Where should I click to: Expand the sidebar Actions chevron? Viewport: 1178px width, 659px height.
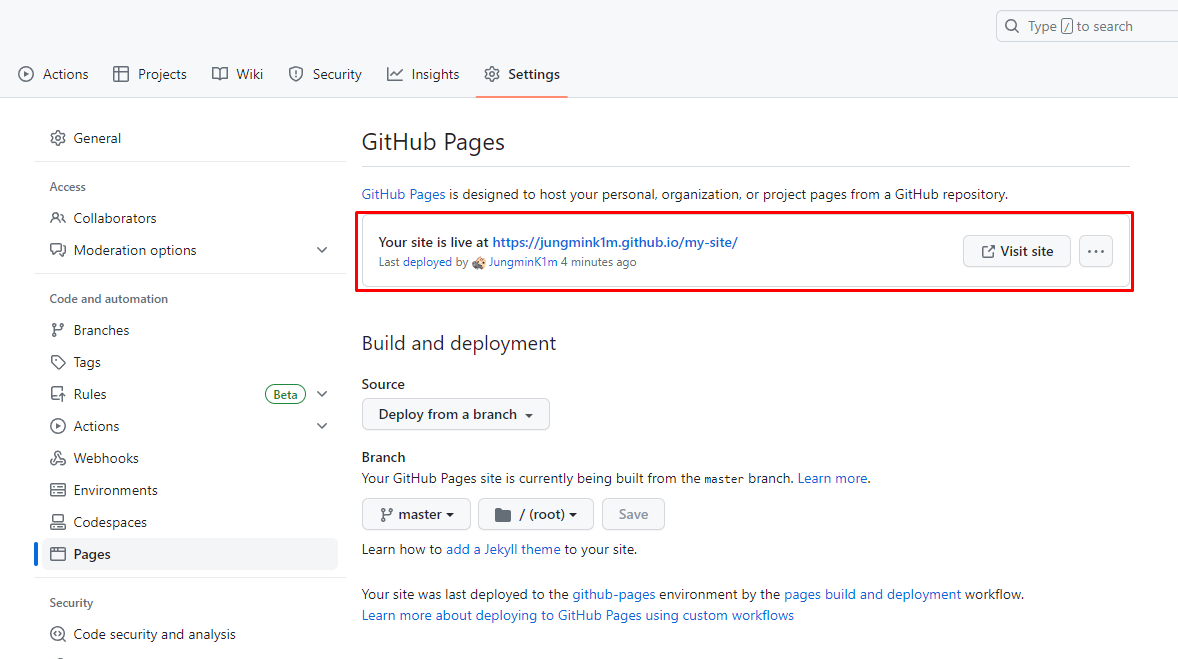coord(322,426)
